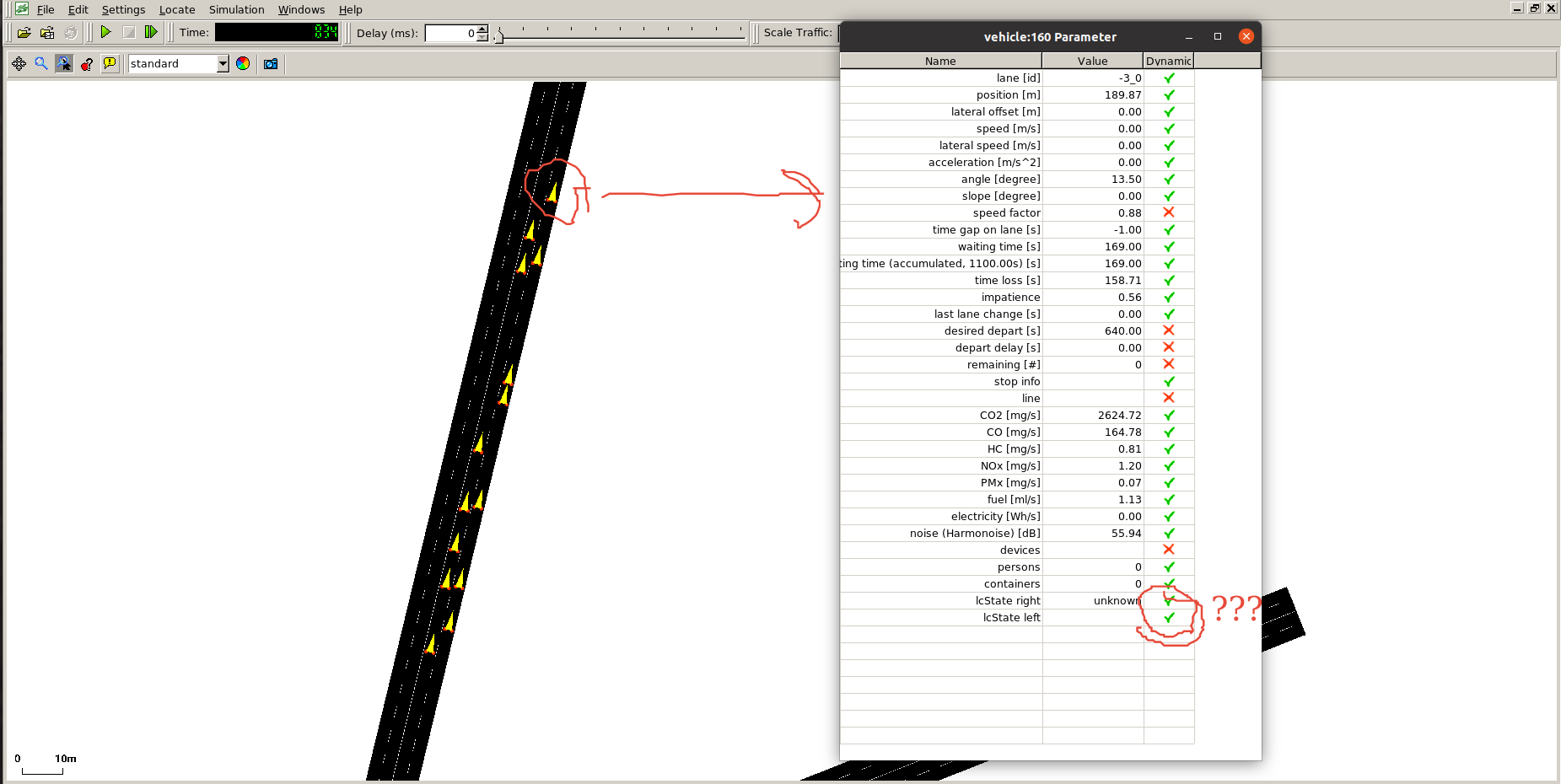Open the Simulation menu
The width and height of the screenshot is (1561, 784).
pyautogui.click(x=236, y=9)
